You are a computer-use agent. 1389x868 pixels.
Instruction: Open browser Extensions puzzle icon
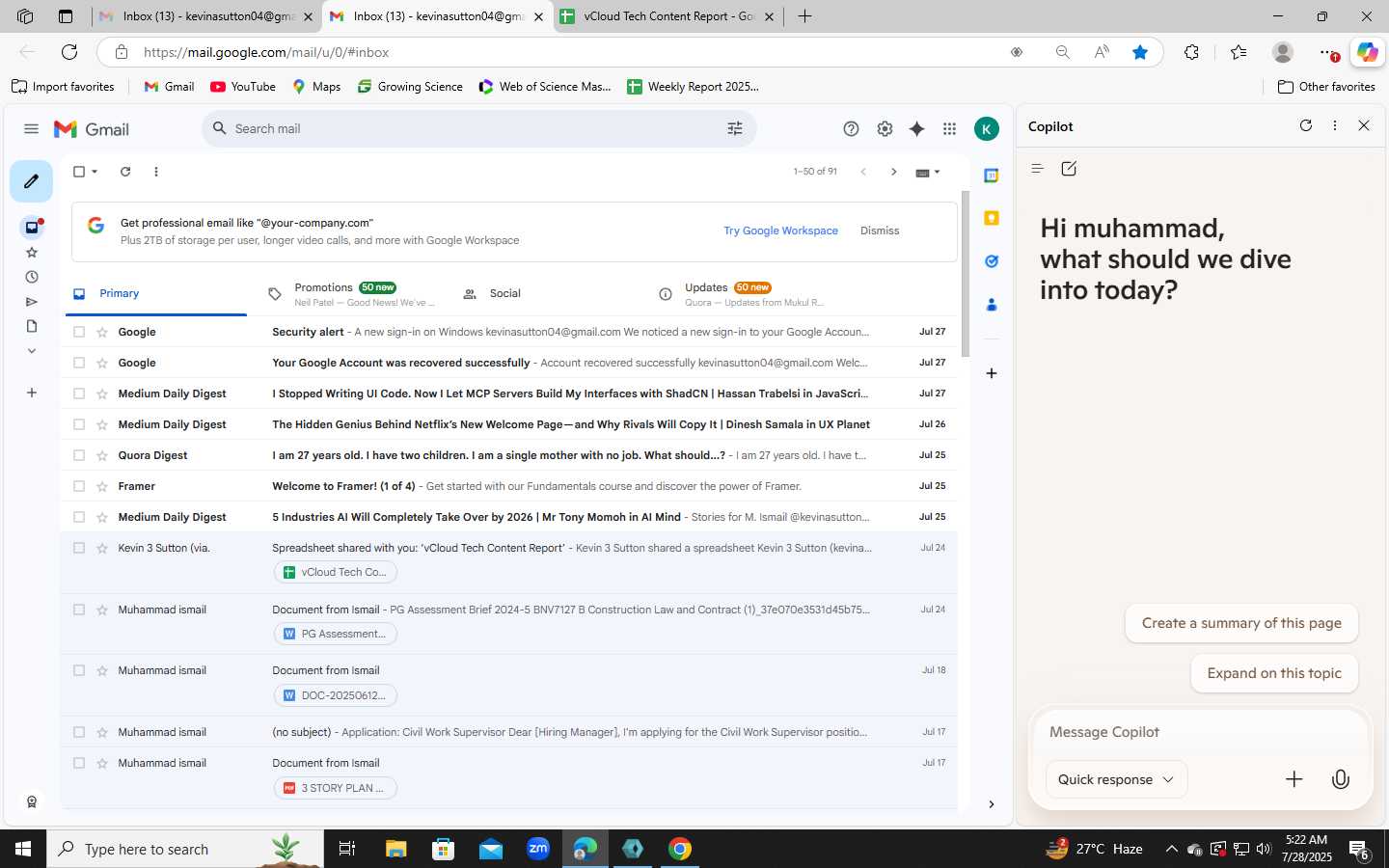(x=1192, y=52)
